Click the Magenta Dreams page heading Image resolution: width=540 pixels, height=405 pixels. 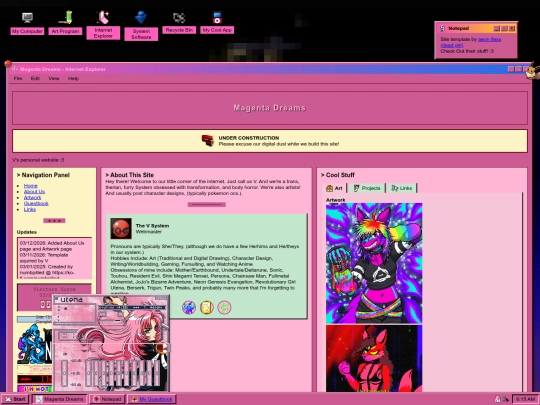[x=270, y=108]
